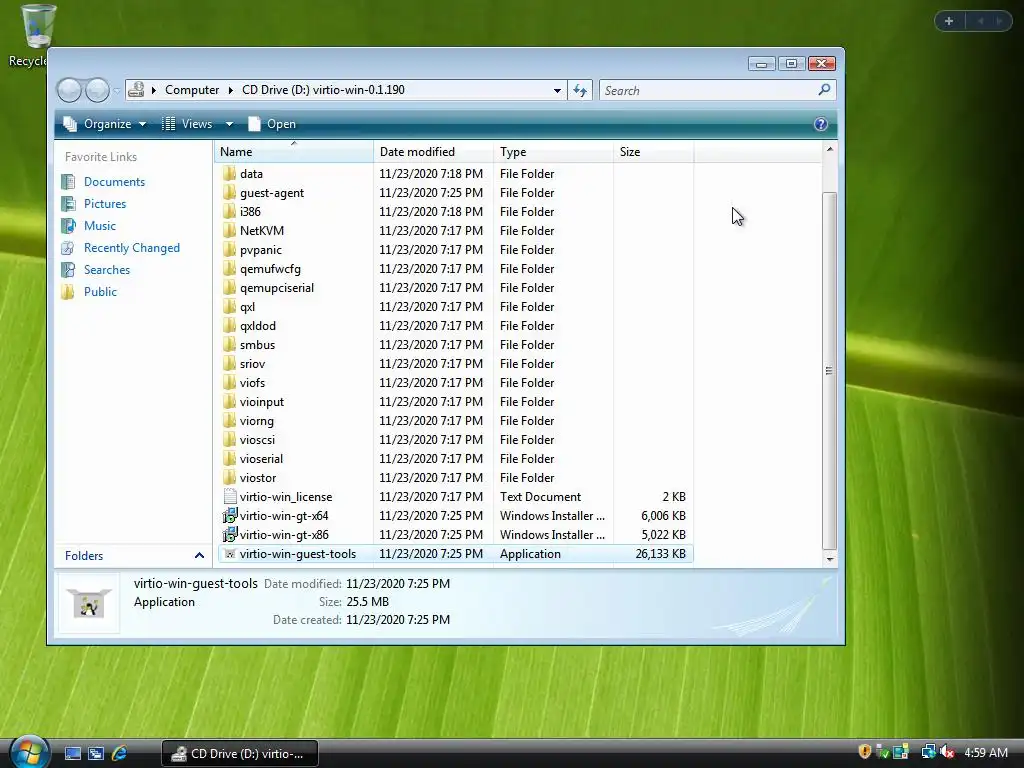Click the Forward navigation arrow button
Screen dimensions: 1024x768
(x=97, y=90)
